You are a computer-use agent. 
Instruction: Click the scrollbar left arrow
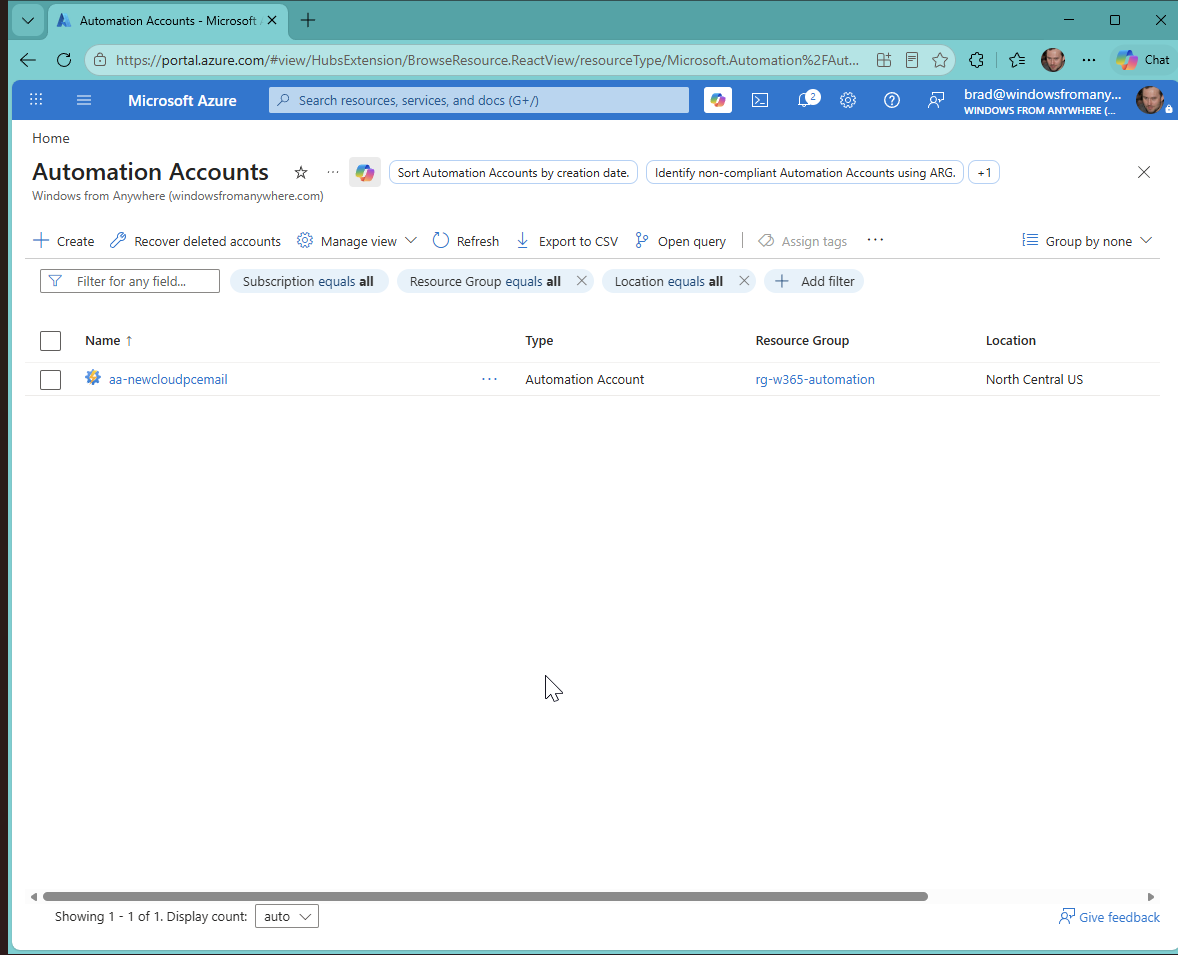coord(34,896)
